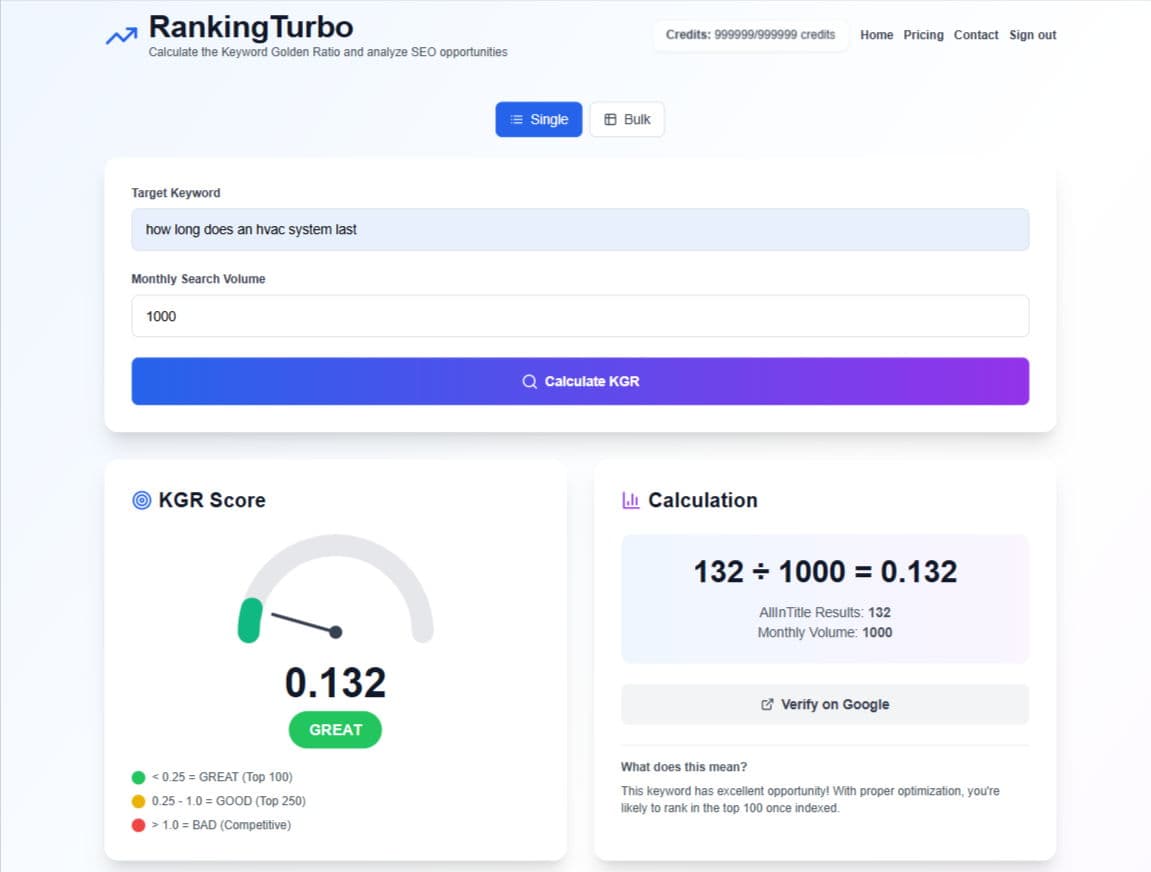Image resolution: width=1151 pixels, height=872 pixels.
Task: Select the '0.25 - 1.0 = GOOD (Top 250)' text
Action: 228,801
